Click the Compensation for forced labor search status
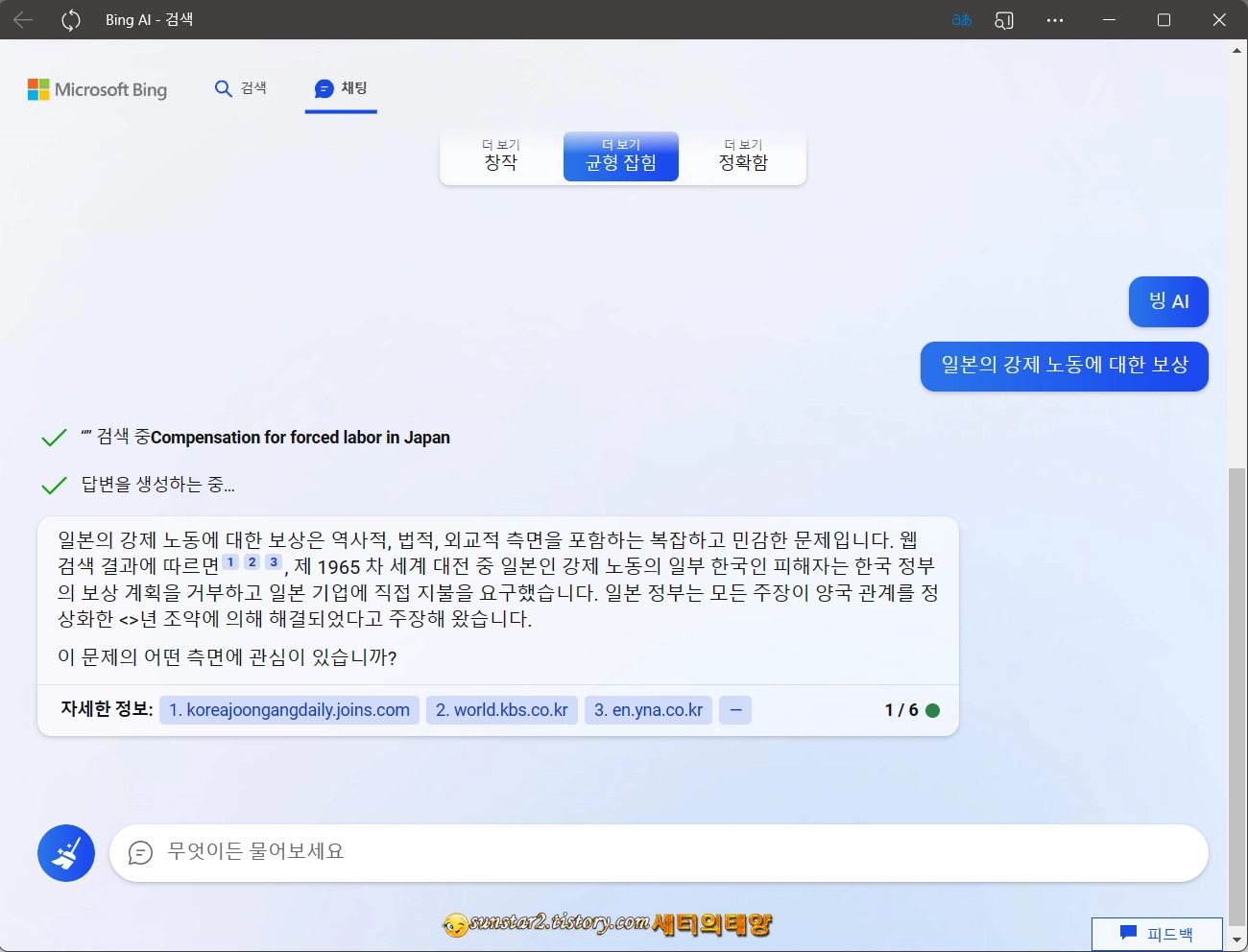This screenshot has height=952, width=1248. (x=265, y=438)
